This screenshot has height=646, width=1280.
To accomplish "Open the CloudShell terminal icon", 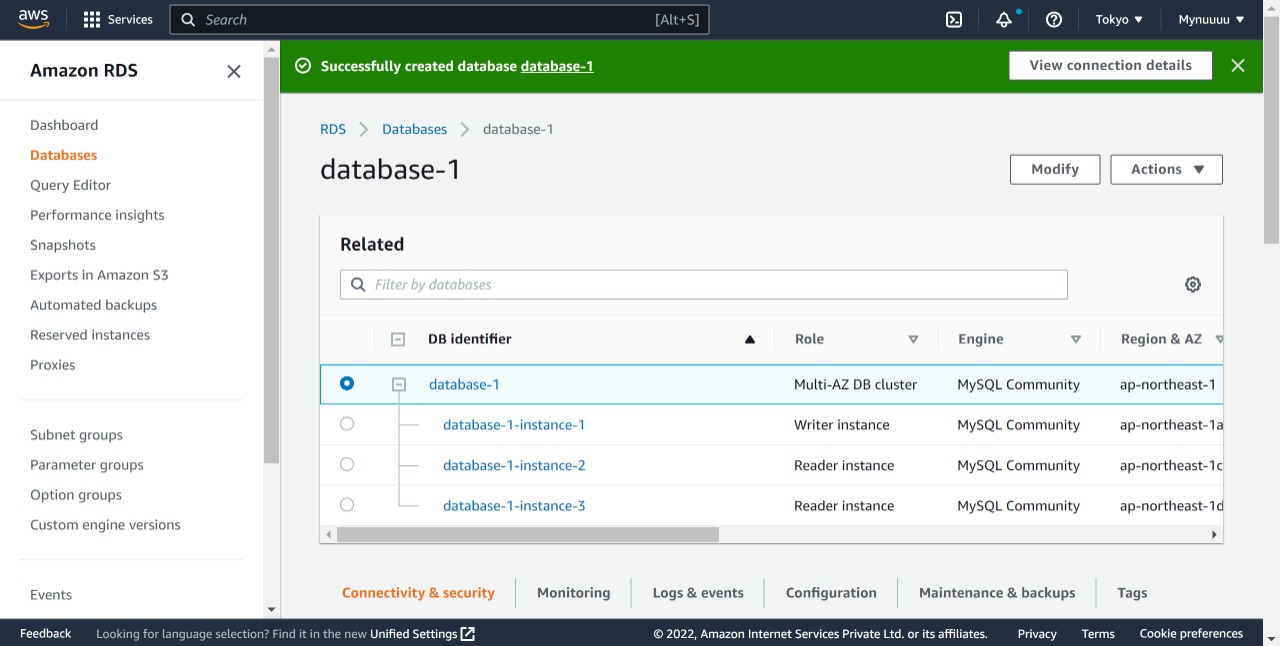I will [954, 19].
